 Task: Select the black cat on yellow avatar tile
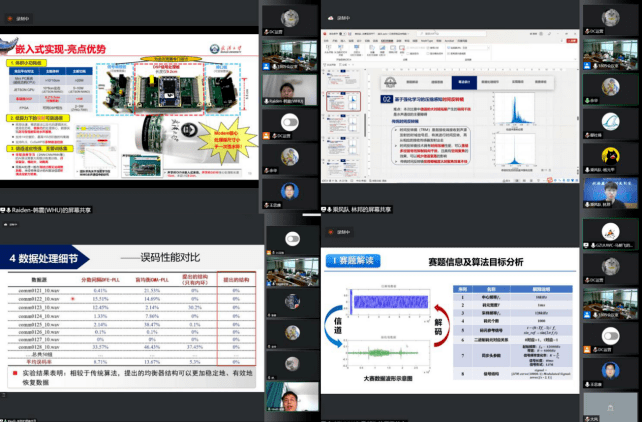610,158
